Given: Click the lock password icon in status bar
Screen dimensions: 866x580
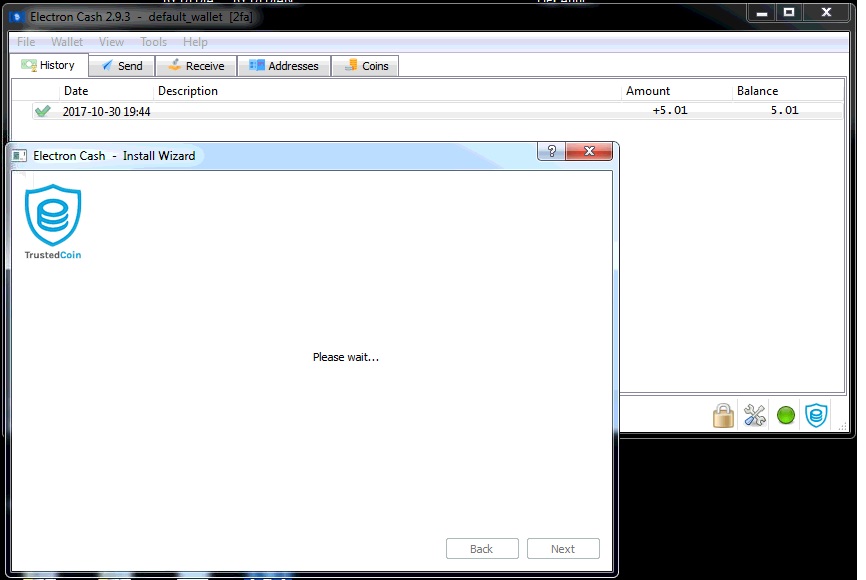Looking at the screenshot, I should coord(723,415).
